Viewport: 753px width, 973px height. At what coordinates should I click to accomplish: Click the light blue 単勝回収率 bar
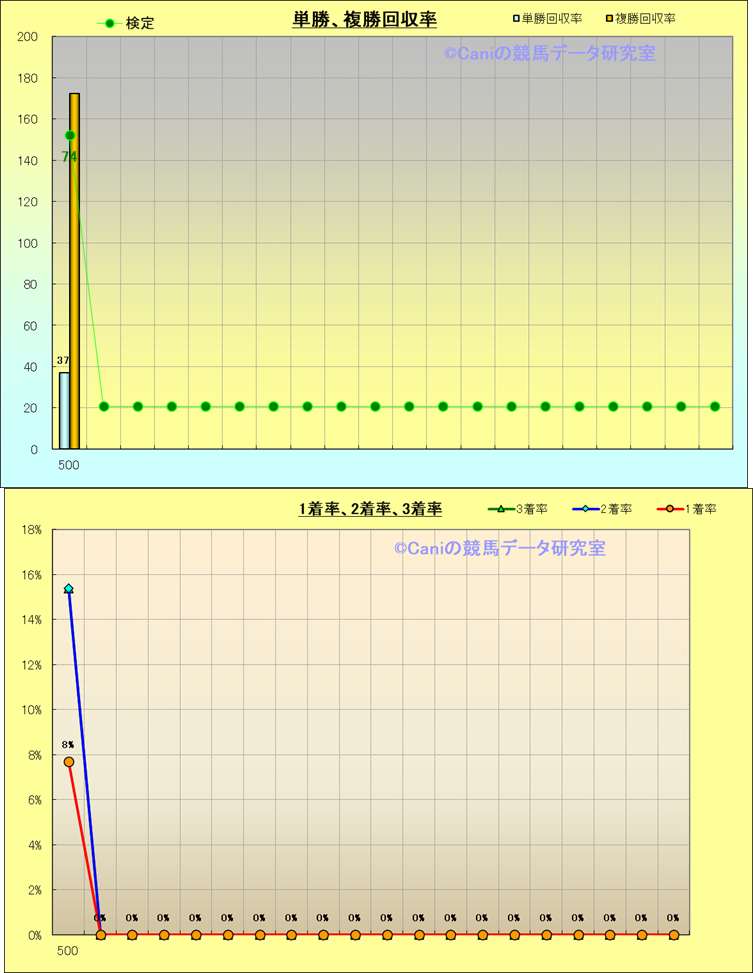click(x=64, y=410)
